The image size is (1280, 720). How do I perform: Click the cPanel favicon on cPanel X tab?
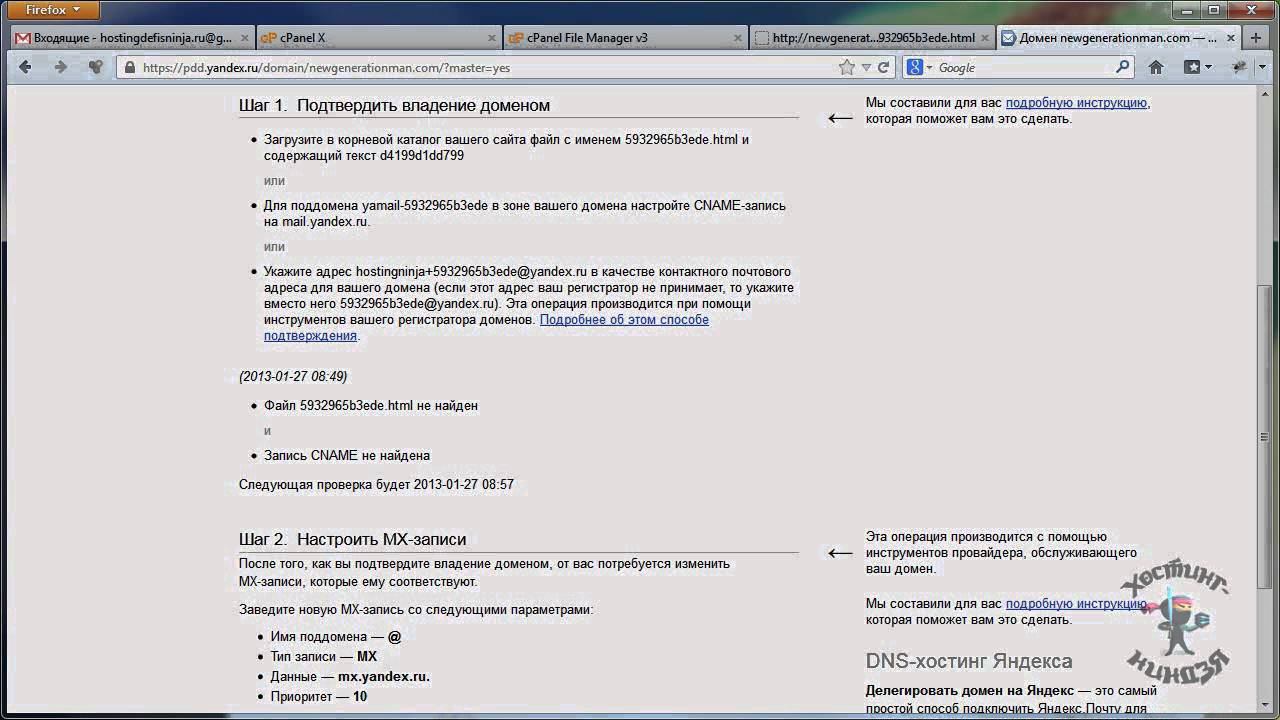pos(269,38)
